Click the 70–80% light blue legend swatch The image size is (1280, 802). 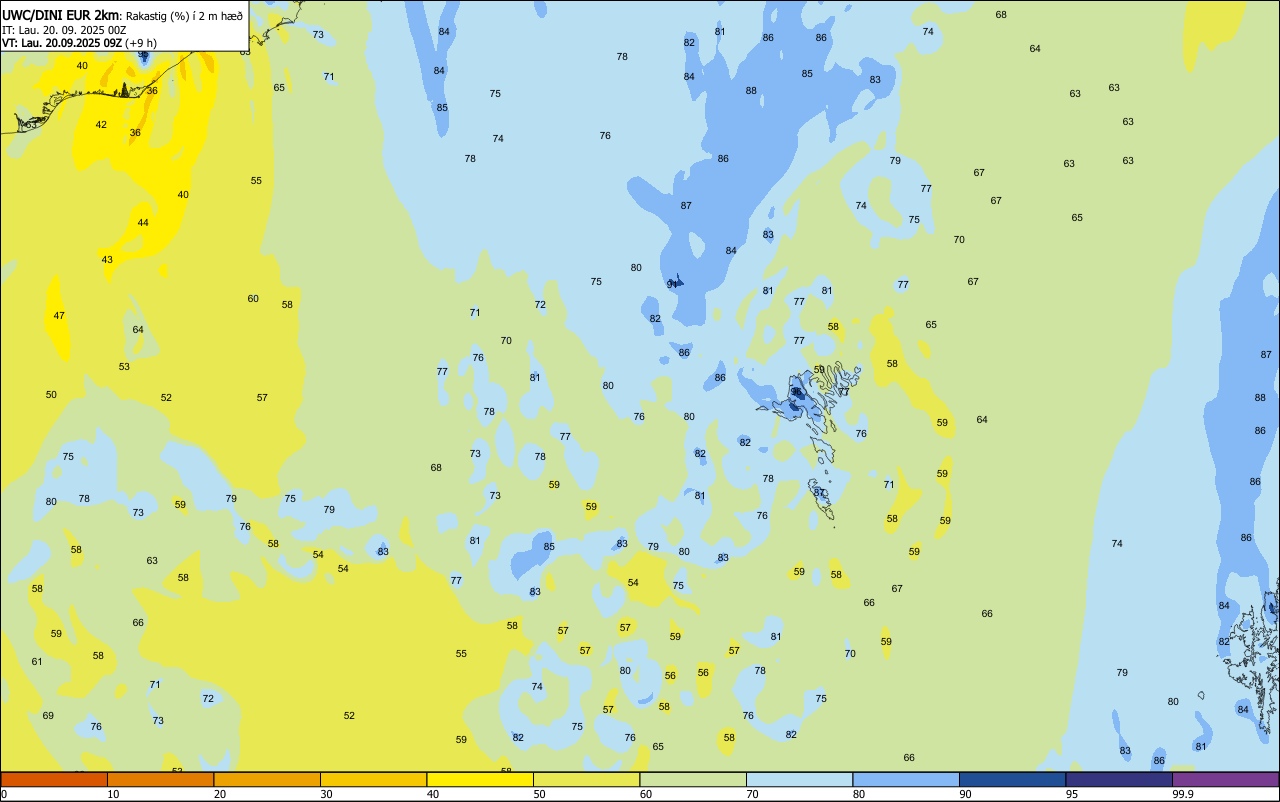pos(799,779)
